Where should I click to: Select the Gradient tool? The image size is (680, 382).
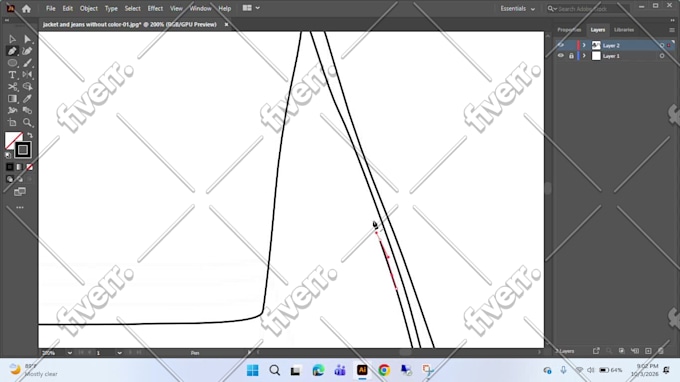(x=12, y=99)
